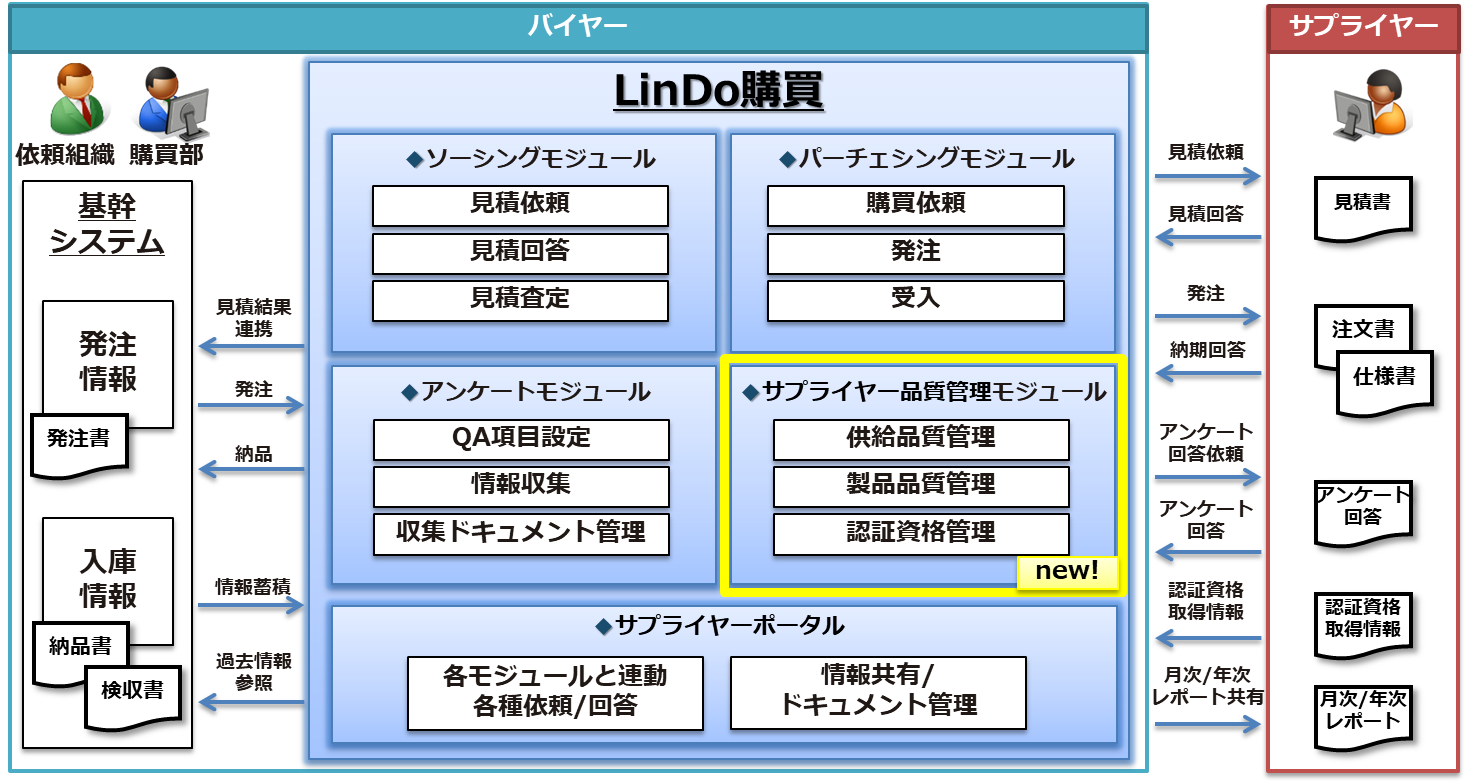
Task: Click the 見積結果連携 label
Action: (x=254, y=318)
